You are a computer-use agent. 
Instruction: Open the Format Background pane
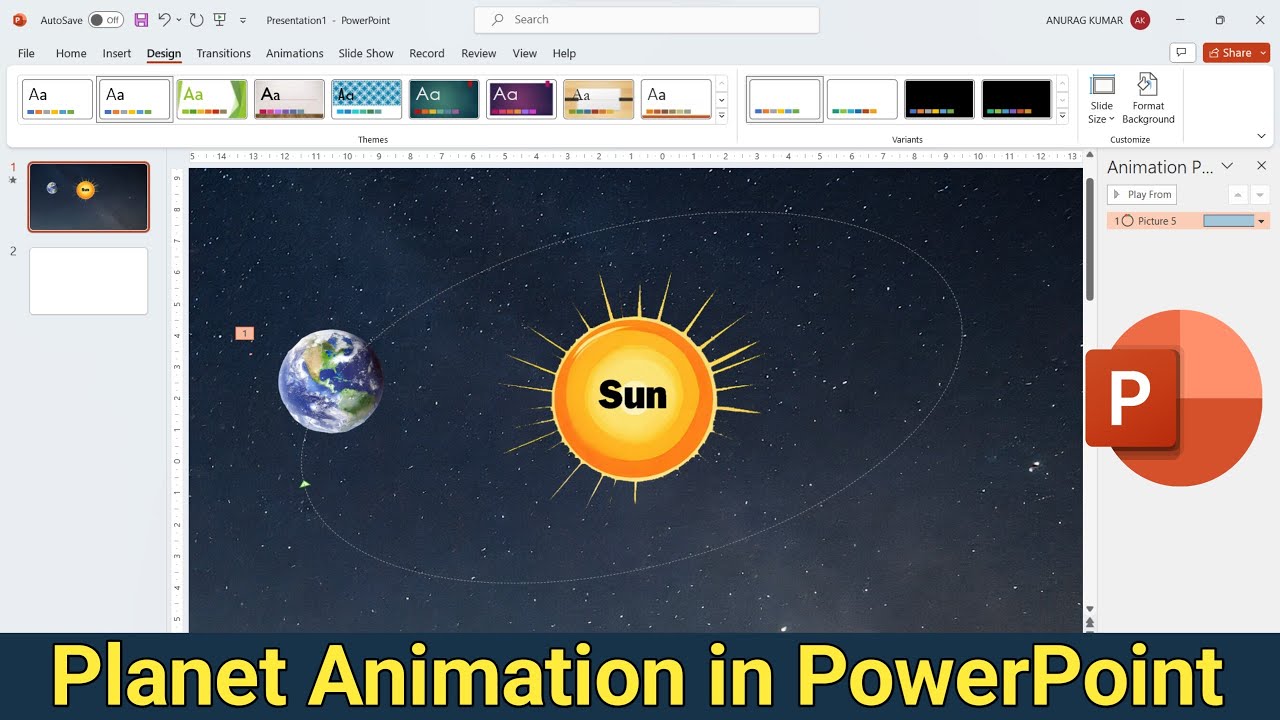pyautogui.click(x=1148, y=99)
